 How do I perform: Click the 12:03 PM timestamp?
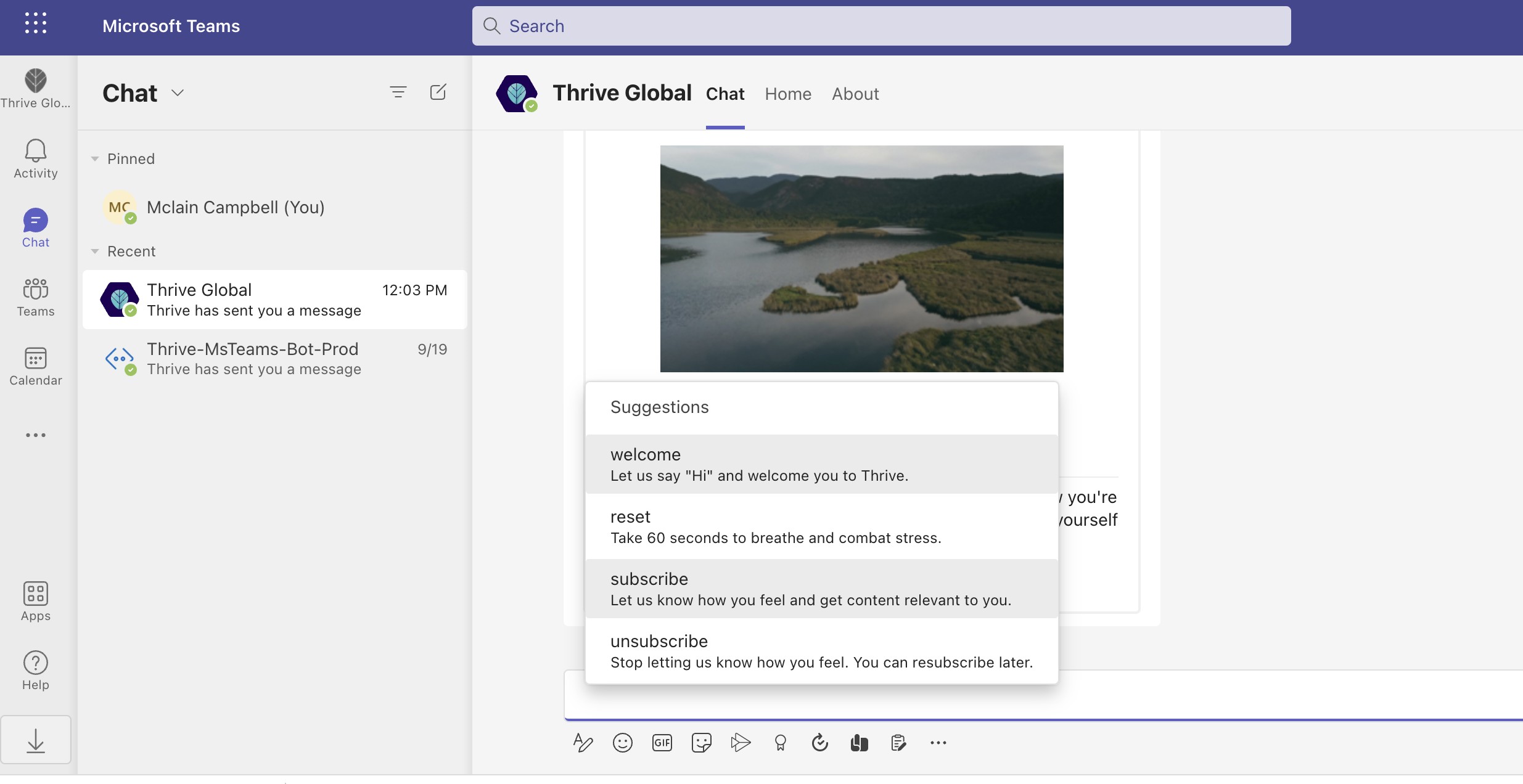pos(414,290)
